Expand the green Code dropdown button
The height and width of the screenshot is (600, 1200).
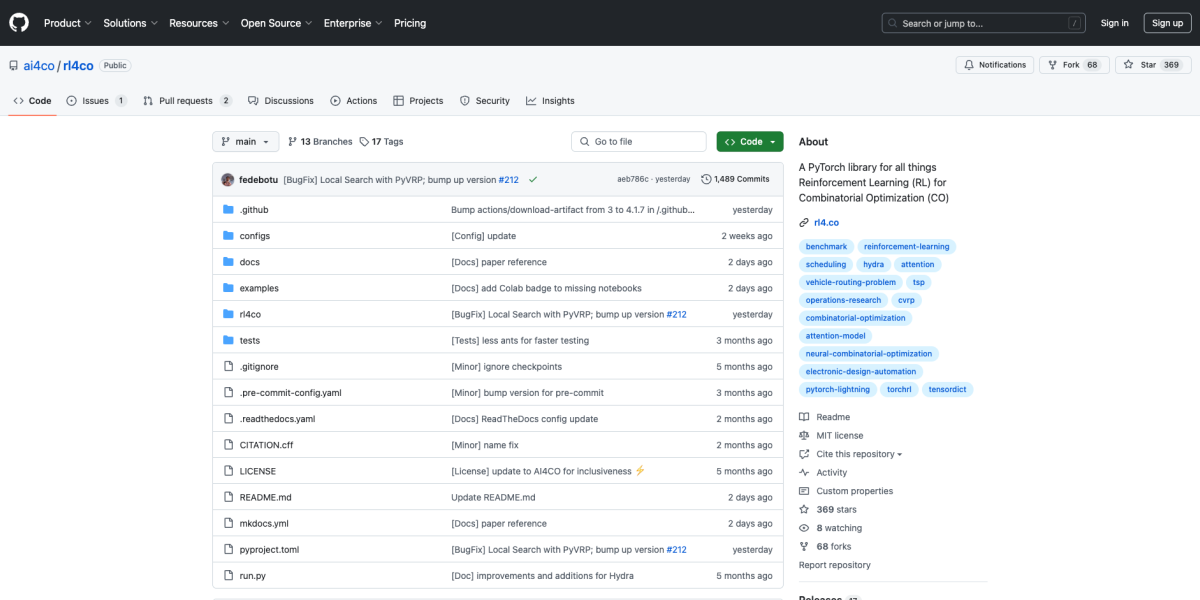[x=749, y=142]
